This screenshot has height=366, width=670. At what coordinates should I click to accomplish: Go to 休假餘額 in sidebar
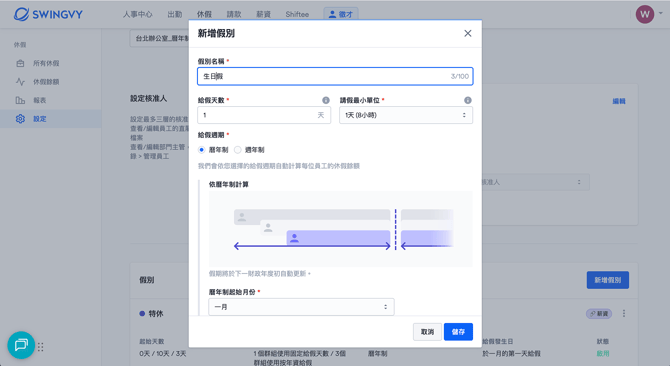[x=46, y=82]
